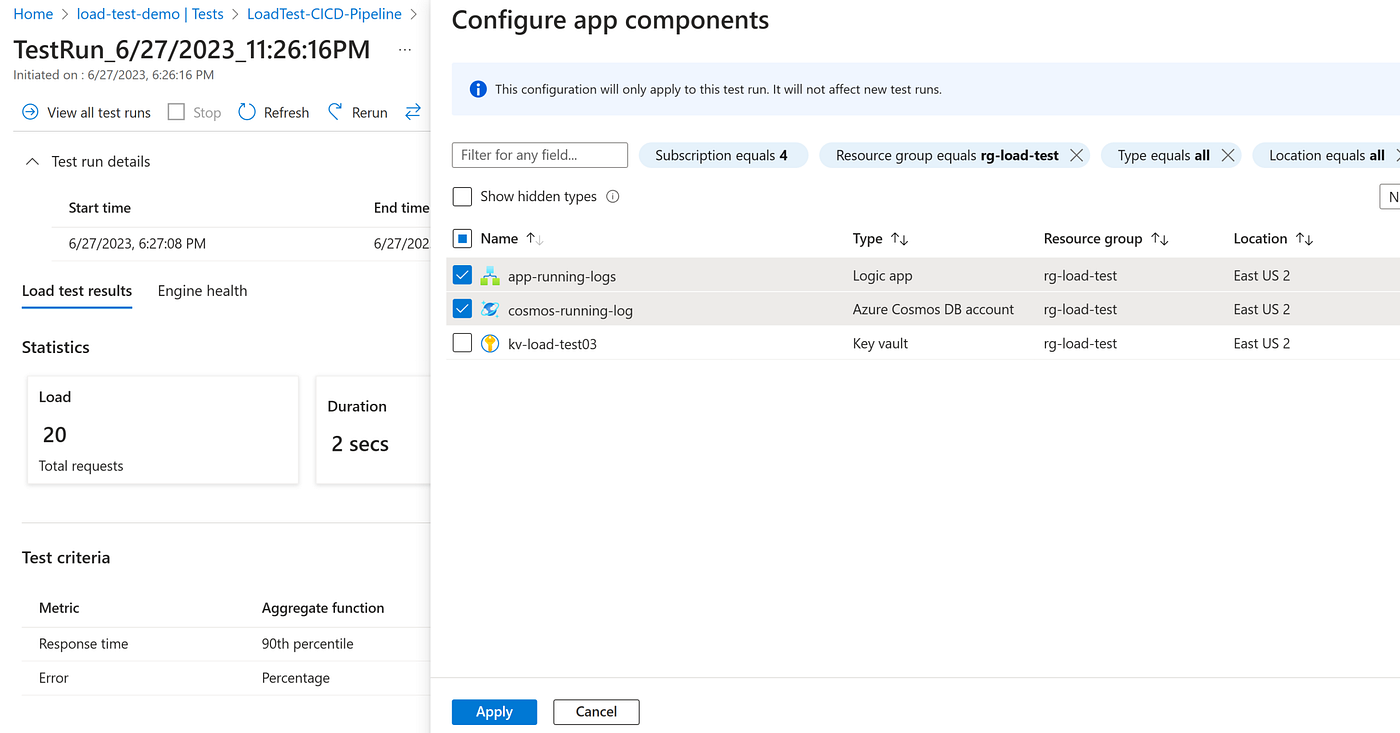This screenshot has width=1400, height=733.
Task: Sort the table by Type column
Action: point(899,239)
